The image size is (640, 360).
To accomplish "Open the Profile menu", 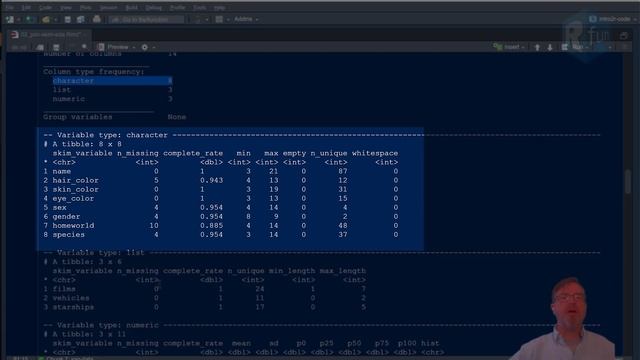I will tap(177, 7).
